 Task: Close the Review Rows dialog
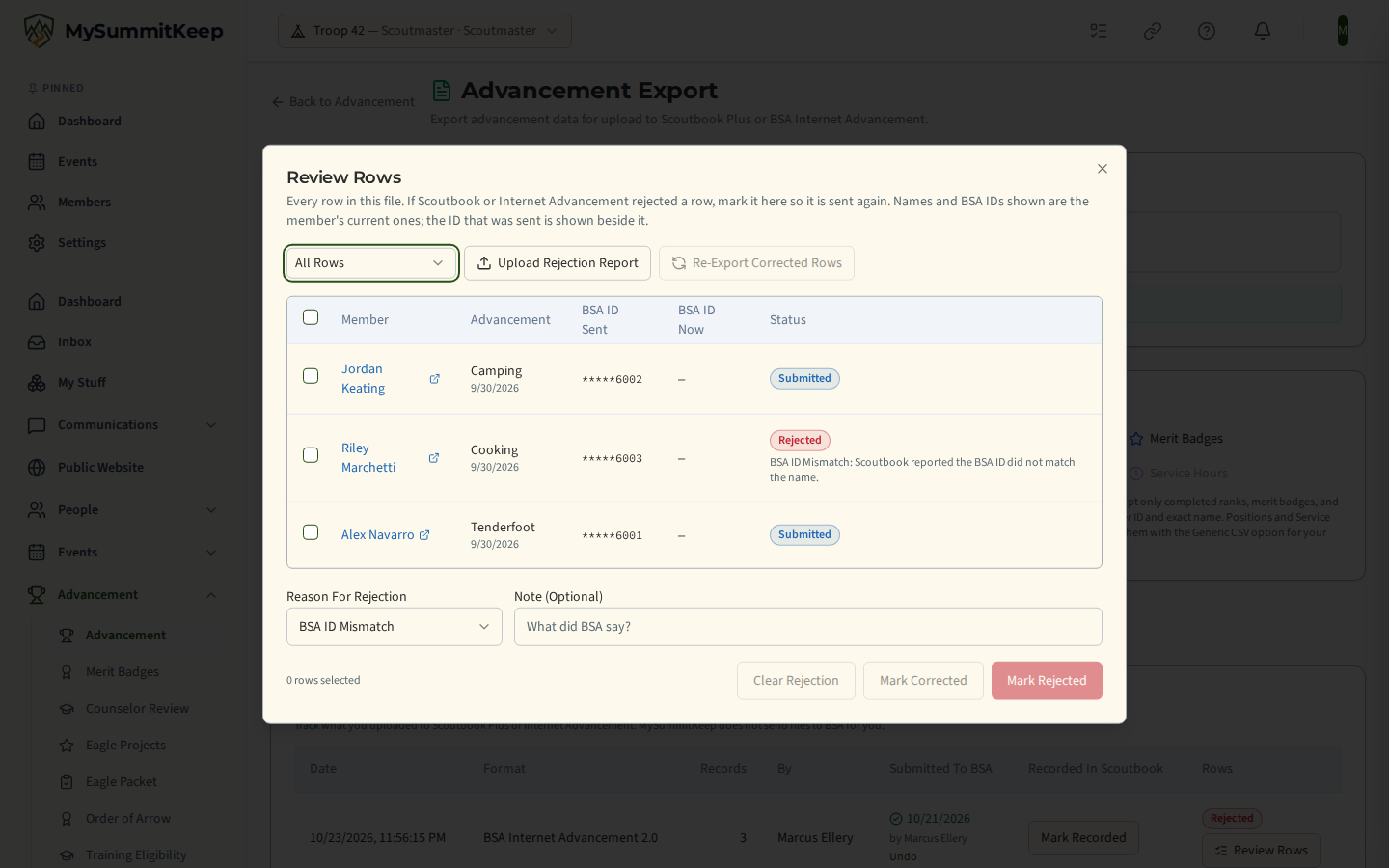click(x=1103, y=169)
